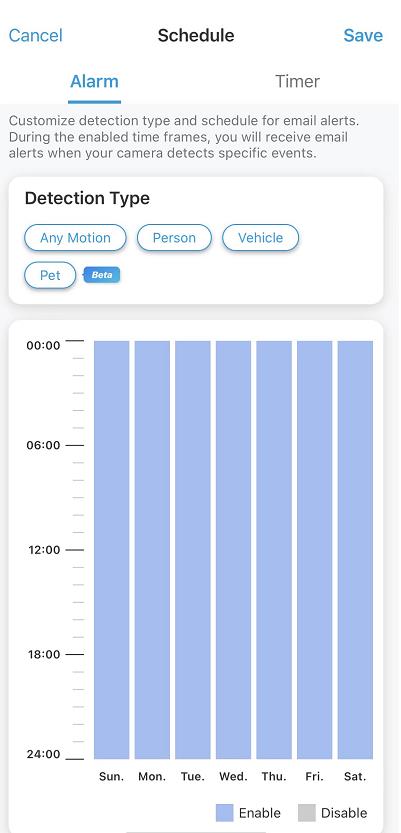
Task: Tap the Wednesday schedule column
Action: tap(233, 550)
